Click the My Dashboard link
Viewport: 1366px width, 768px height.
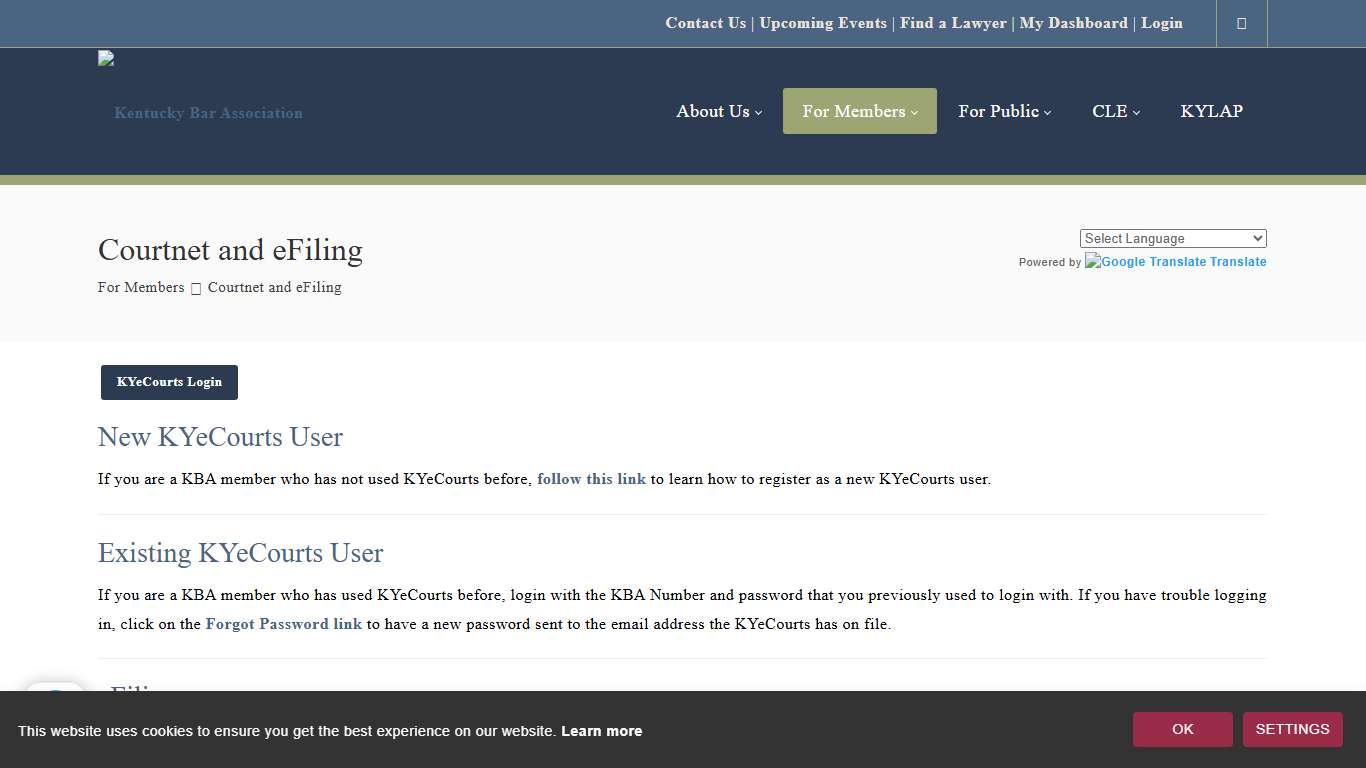pos(1074,23)
